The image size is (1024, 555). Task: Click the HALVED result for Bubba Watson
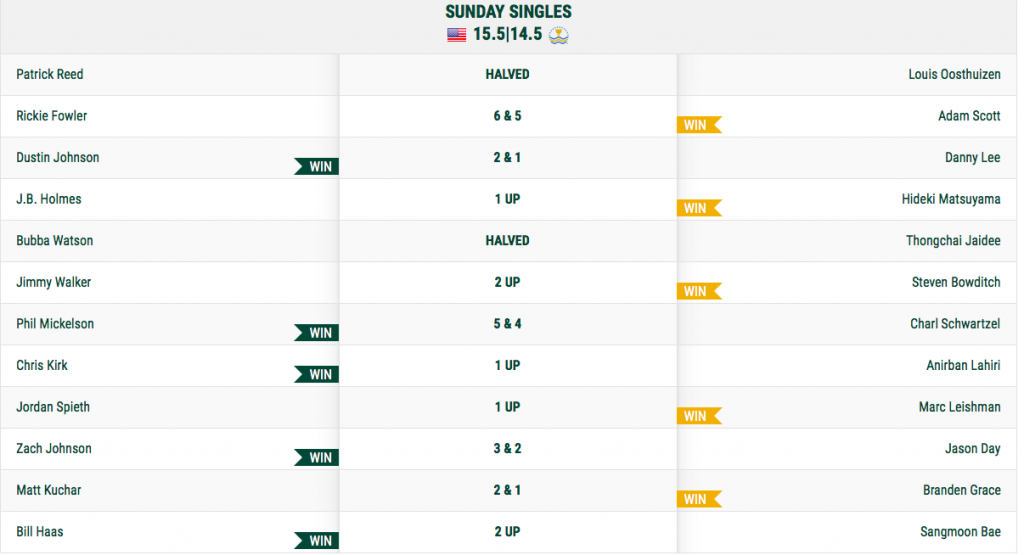pos(507,241)
